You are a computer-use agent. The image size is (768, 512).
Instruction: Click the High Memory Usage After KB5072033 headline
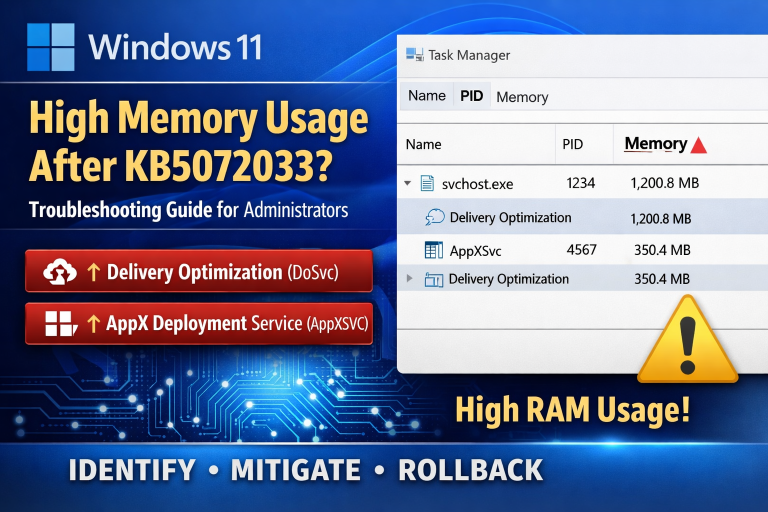pos(198,141)
